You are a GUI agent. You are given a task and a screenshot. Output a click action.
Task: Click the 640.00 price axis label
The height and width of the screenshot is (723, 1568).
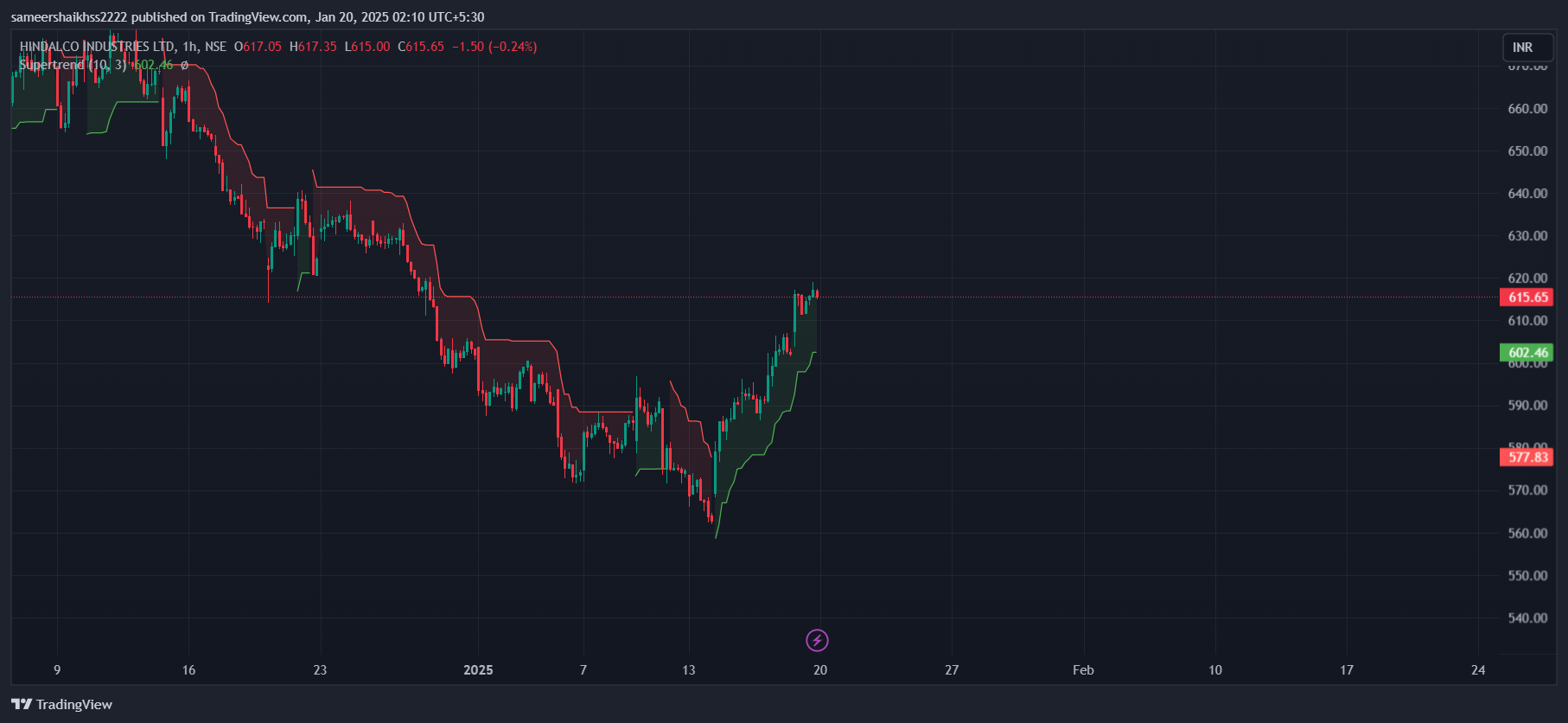(x=1527, y=193)
